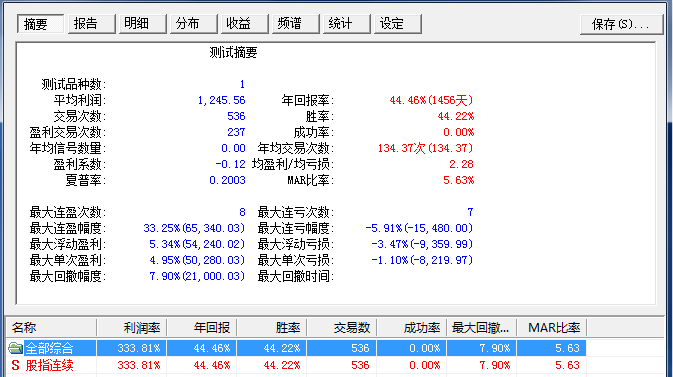The height and width of the screenshot is (377, 673).
Task: Open the 统计 tab
Action: click(x=347, y=24)
